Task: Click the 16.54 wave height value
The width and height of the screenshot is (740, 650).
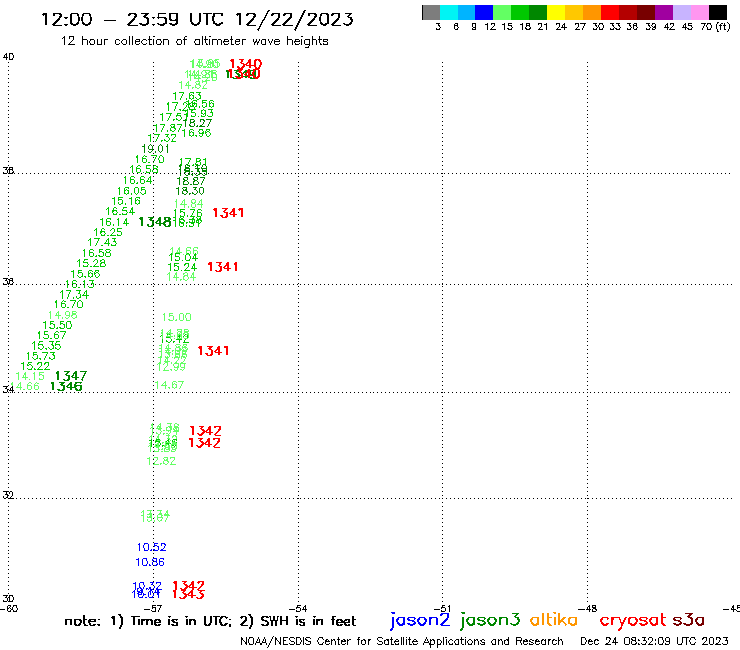Action: click(120, 211)
